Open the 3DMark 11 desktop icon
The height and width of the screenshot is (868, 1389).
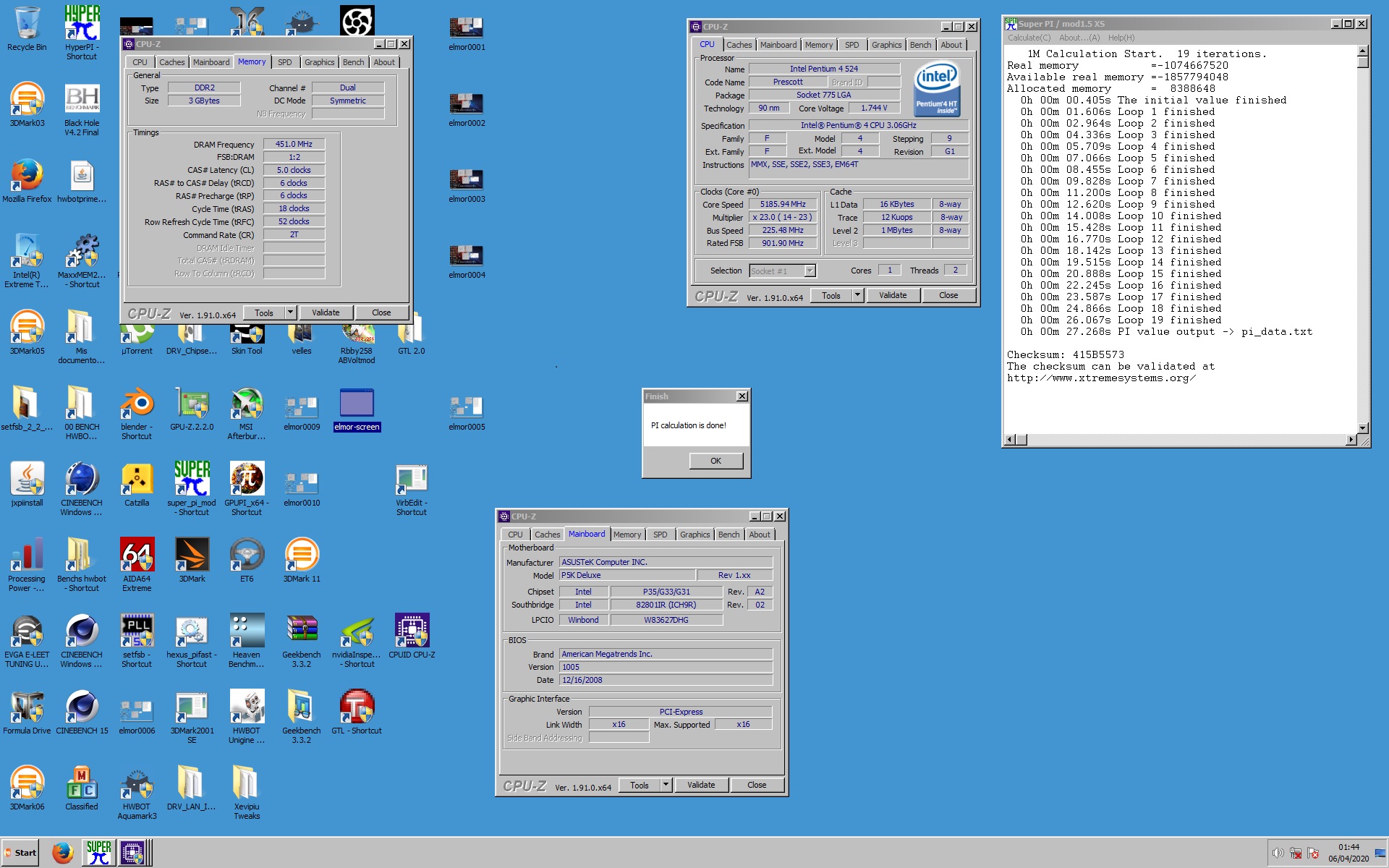(x=302, y=561)
